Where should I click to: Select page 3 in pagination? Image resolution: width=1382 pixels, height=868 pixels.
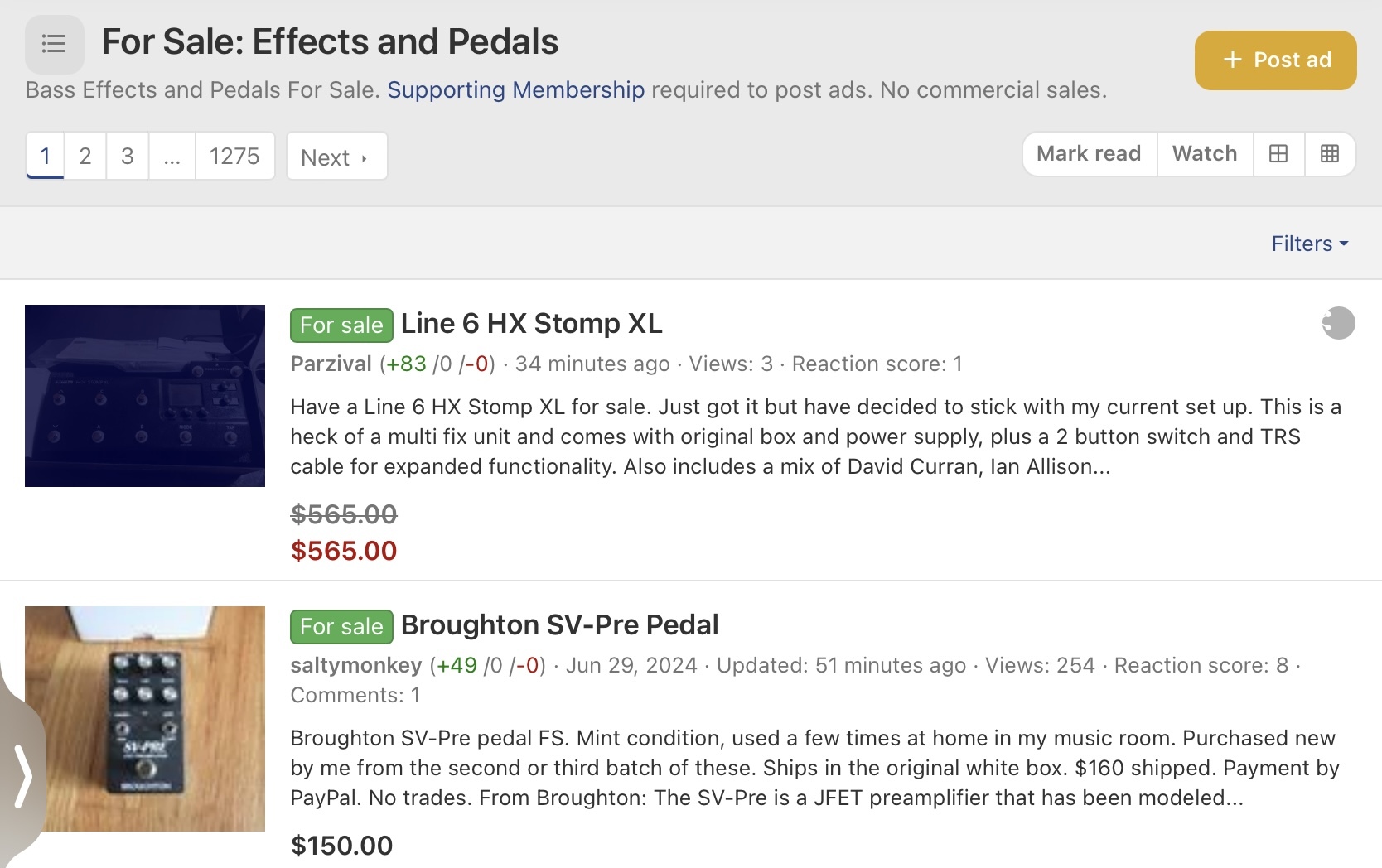coord(128,156)
